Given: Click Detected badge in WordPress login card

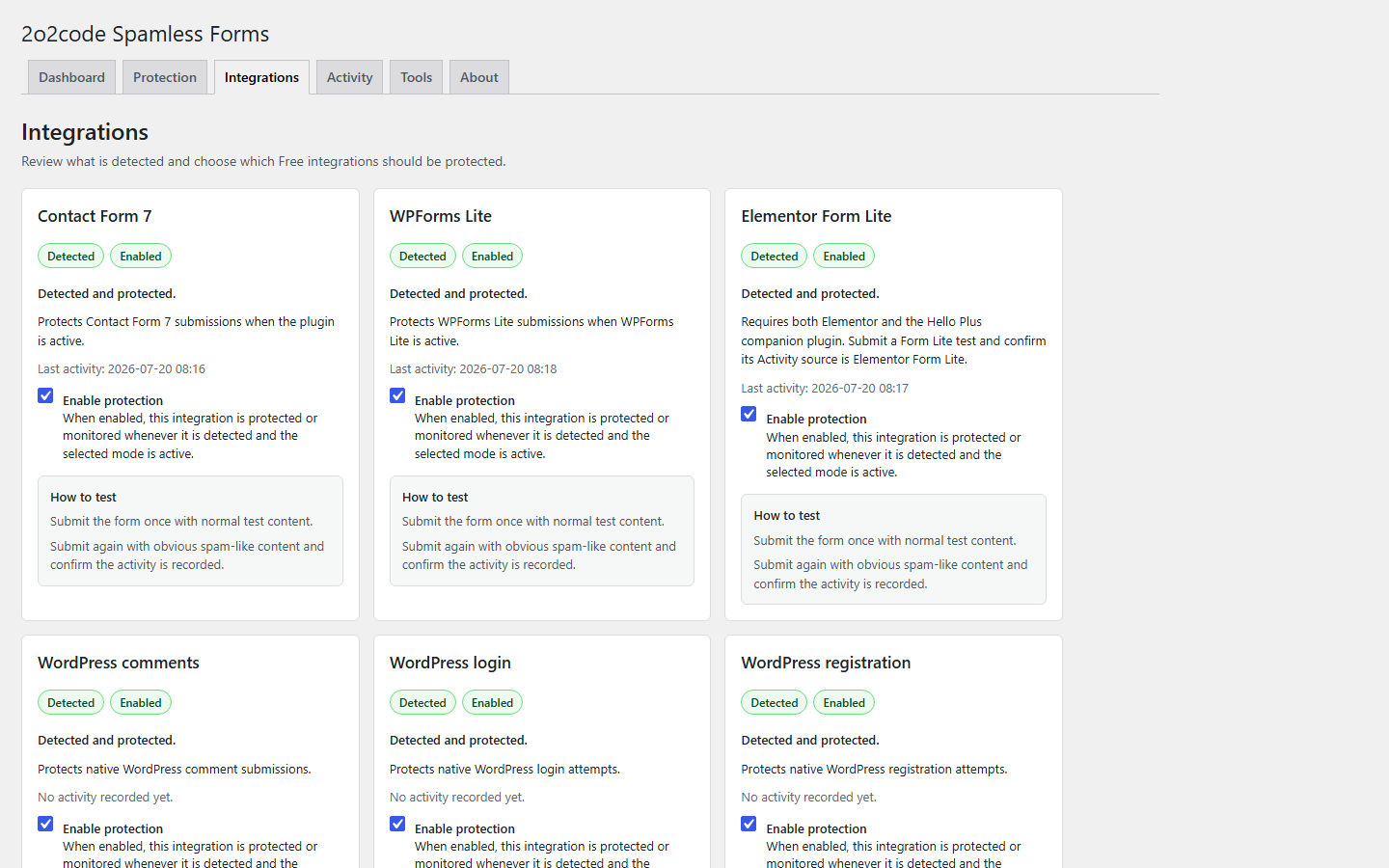Looking at the screenshot, I should (x=422, y=702).
